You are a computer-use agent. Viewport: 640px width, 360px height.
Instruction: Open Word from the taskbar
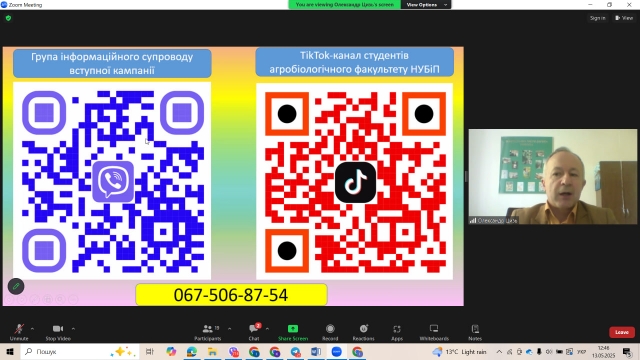pyautogui.click(x=316, y=351)
